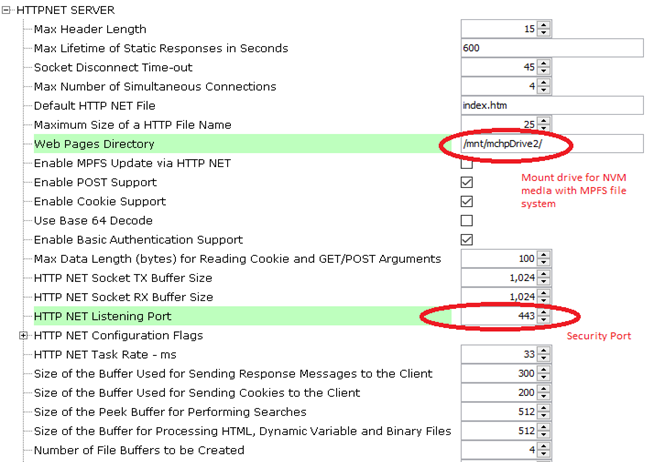The width and height of the screenshot is (654, 462).
Task: Select the Web Pages Directory row label
Action: [94, 144]
